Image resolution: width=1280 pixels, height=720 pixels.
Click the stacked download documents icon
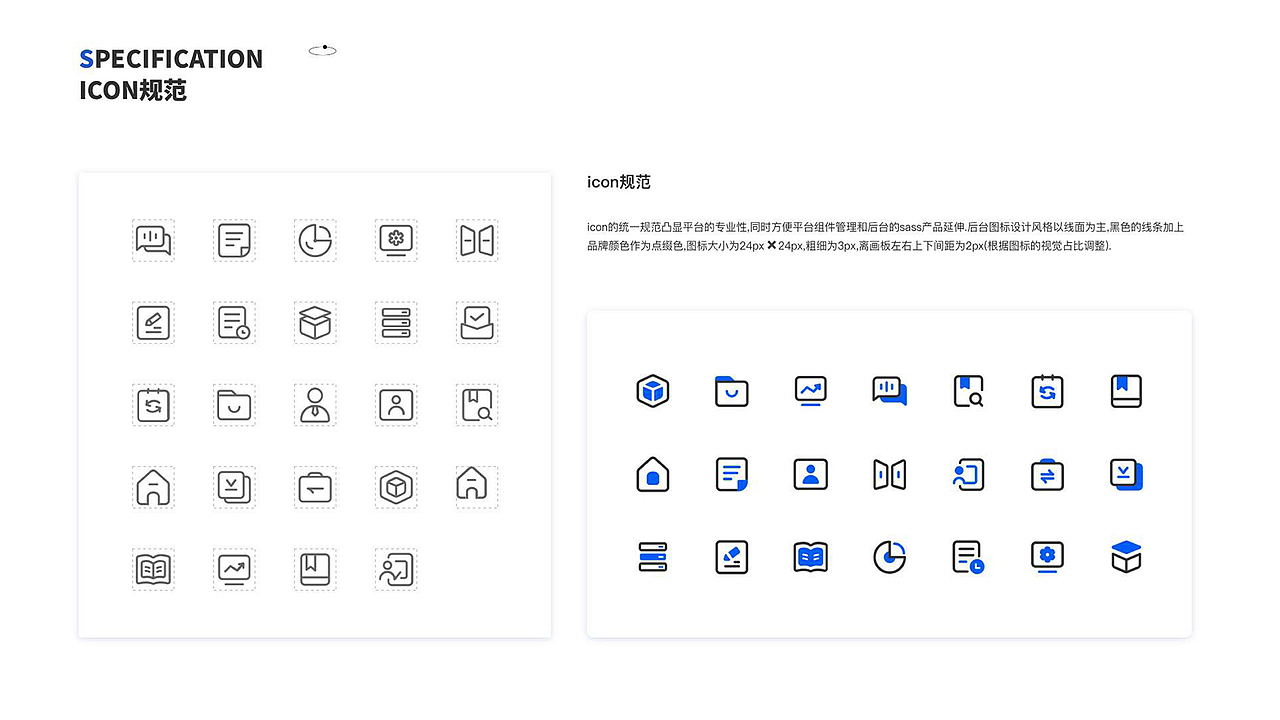pos(1126,474)
